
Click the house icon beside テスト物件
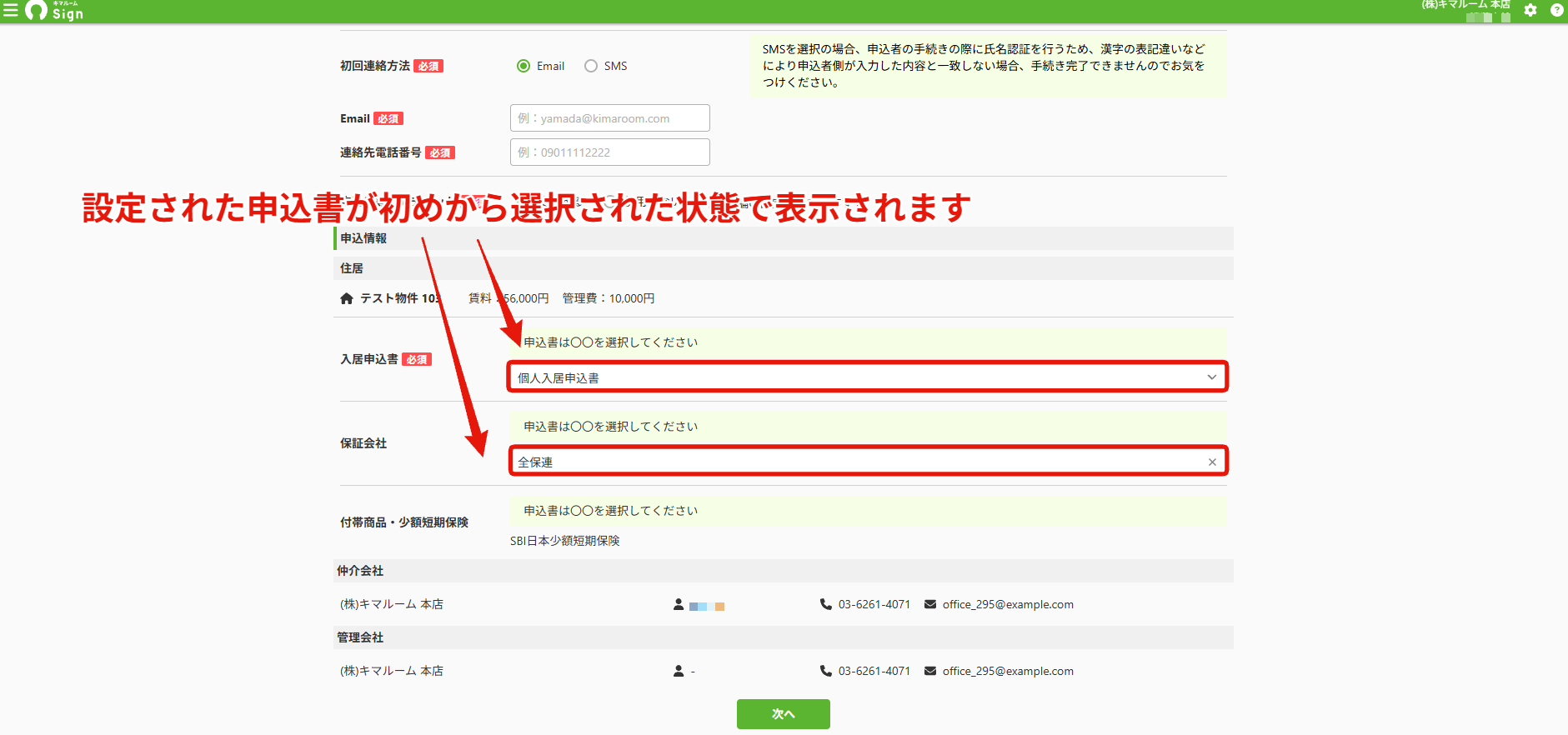click(347, 298)
